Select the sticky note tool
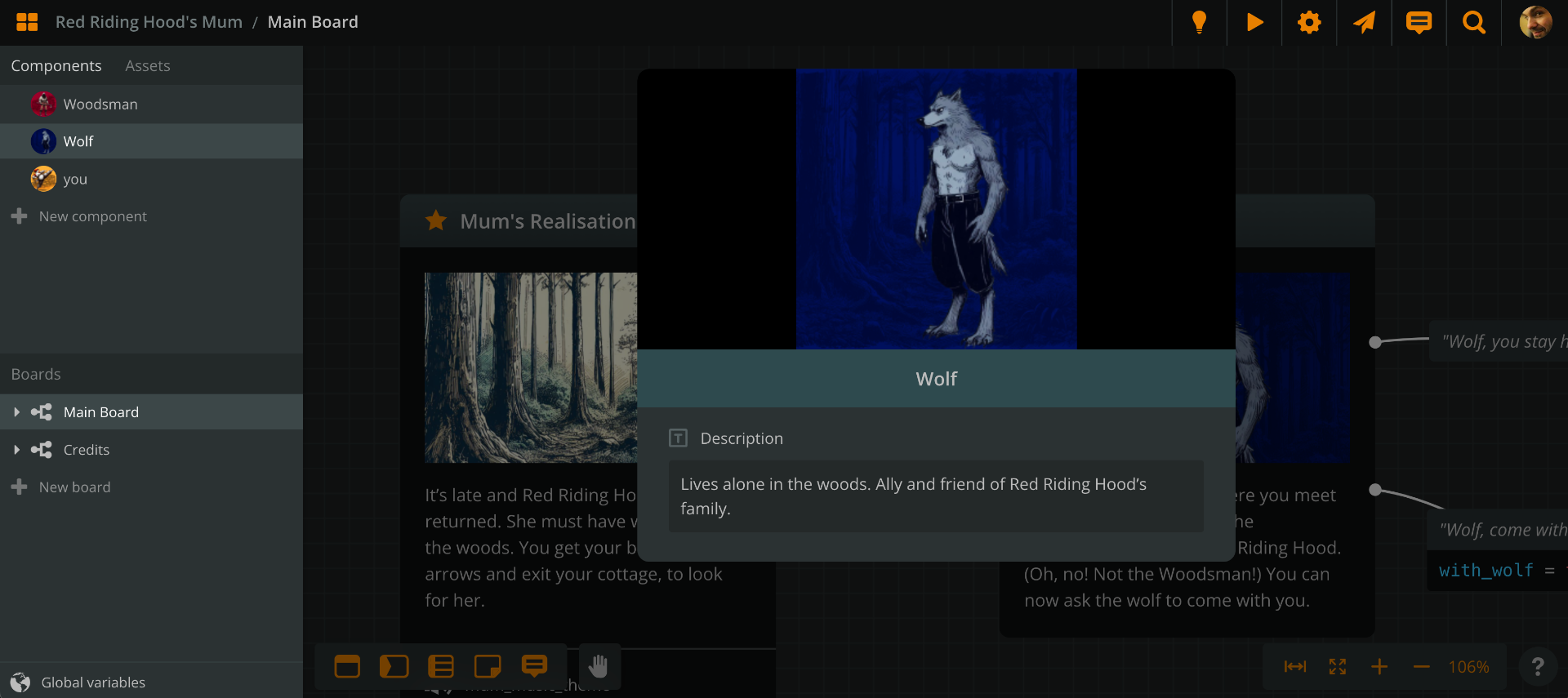 (488, 666)
